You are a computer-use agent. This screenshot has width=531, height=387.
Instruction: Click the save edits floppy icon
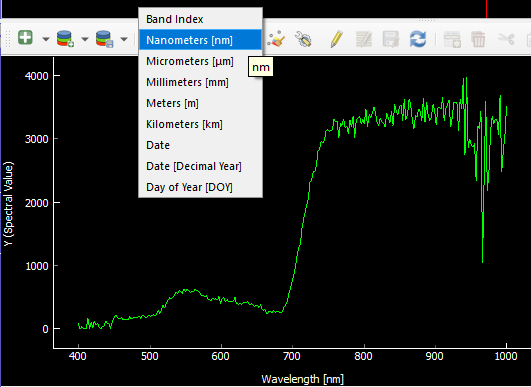pyautogui.click(x=391, y=39)
